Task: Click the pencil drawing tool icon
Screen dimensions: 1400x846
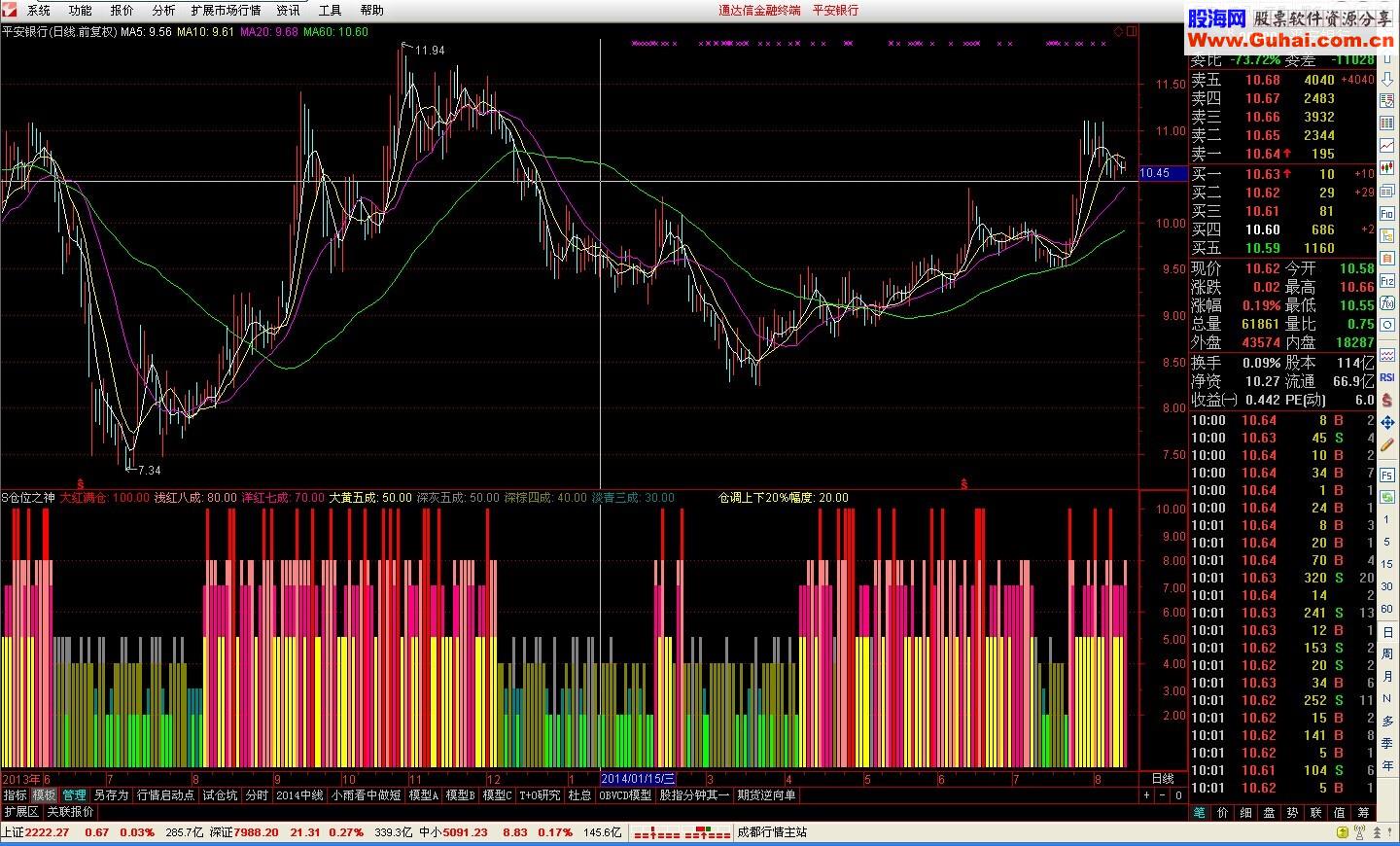Action: click(x=1387, y=444)
